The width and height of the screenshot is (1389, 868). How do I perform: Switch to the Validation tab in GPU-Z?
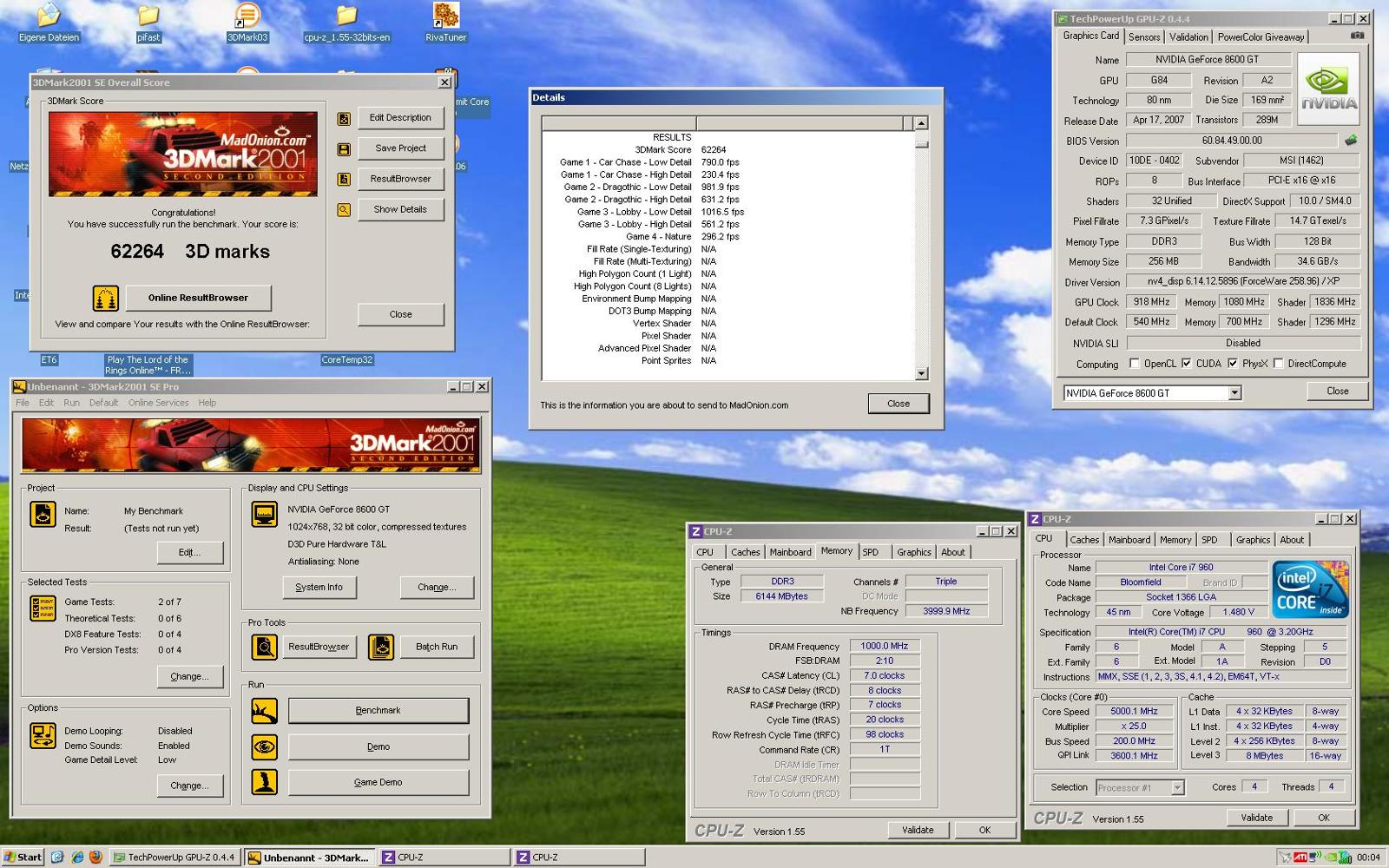1188,37
